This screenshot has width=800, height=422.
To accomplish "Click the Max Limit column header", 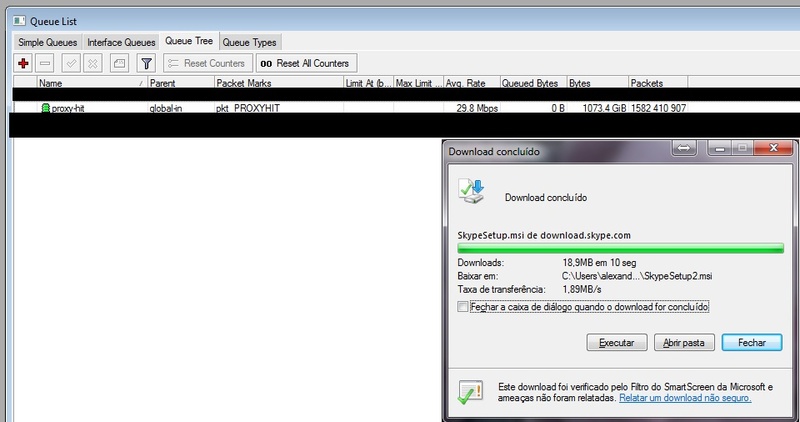I will tap(419, 83).
